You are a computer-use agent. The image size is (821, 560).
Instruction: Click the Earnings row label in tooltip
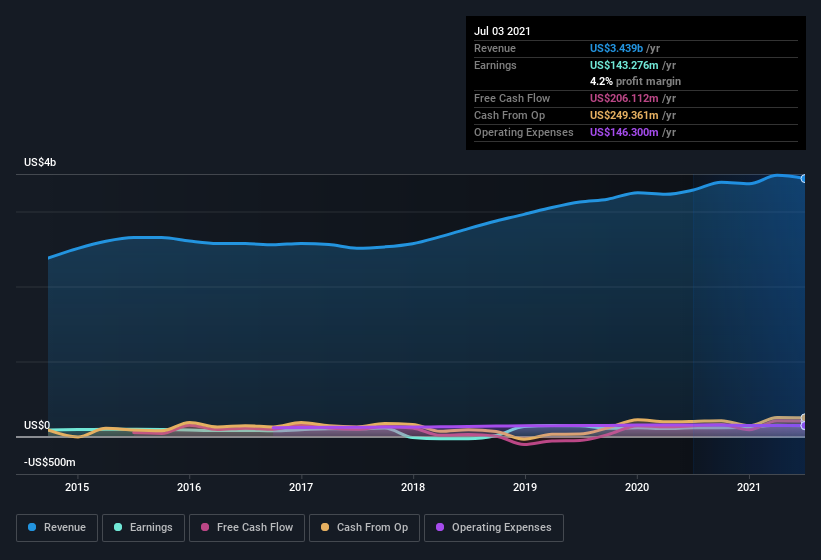tap(495, 65)
